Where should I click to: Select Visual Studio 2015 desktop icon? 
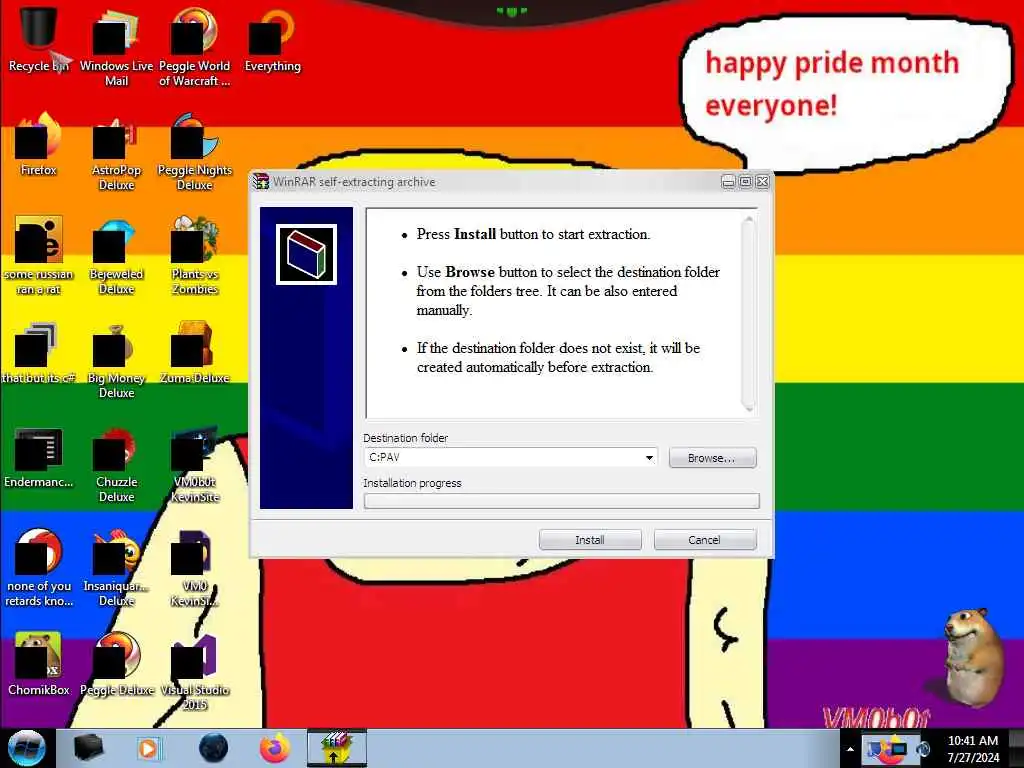pyautogui.click(x=195, y=673)
